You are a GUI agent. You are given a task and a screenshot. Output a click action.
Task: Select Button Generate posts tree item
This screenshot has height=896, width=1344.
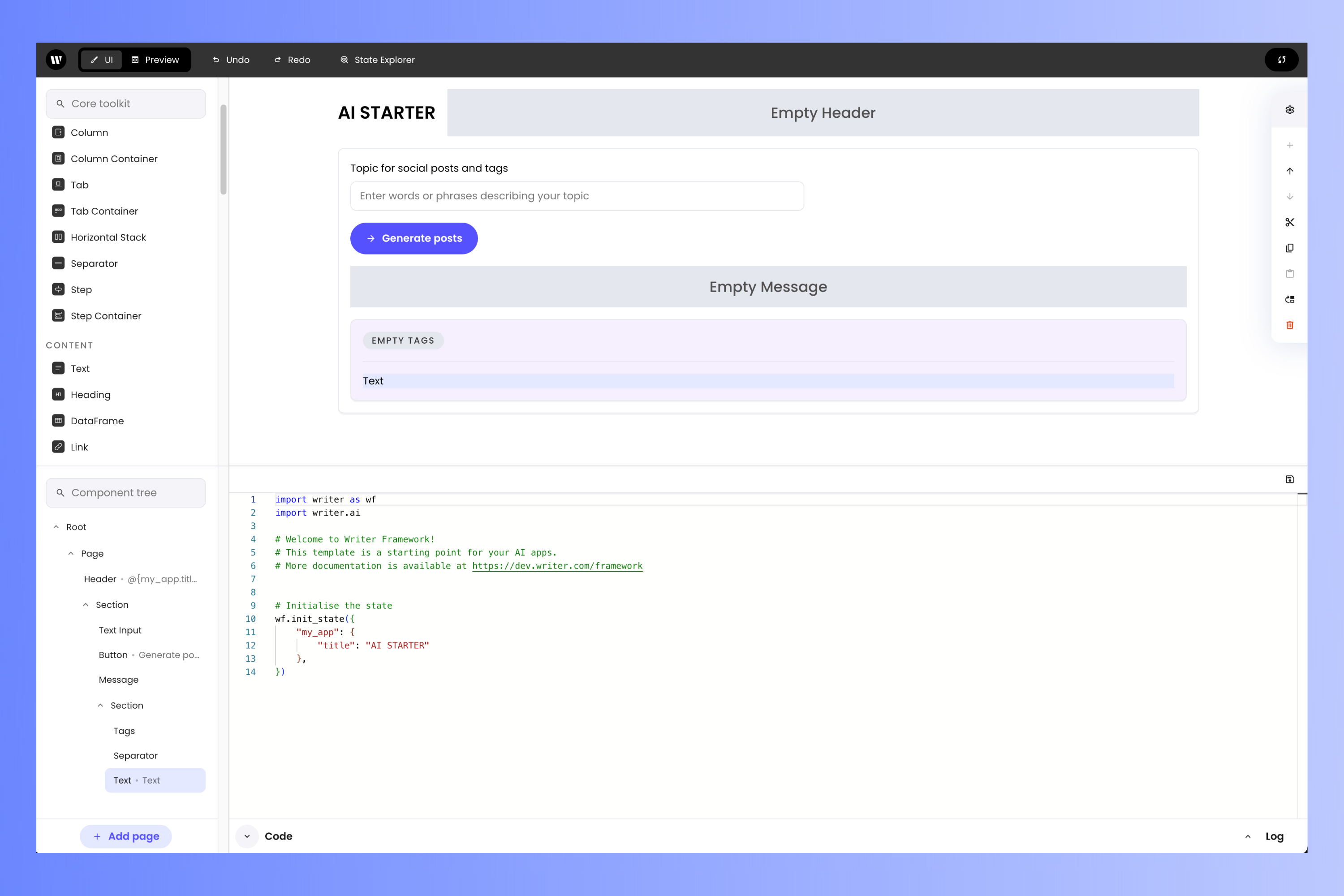point(149,655)
